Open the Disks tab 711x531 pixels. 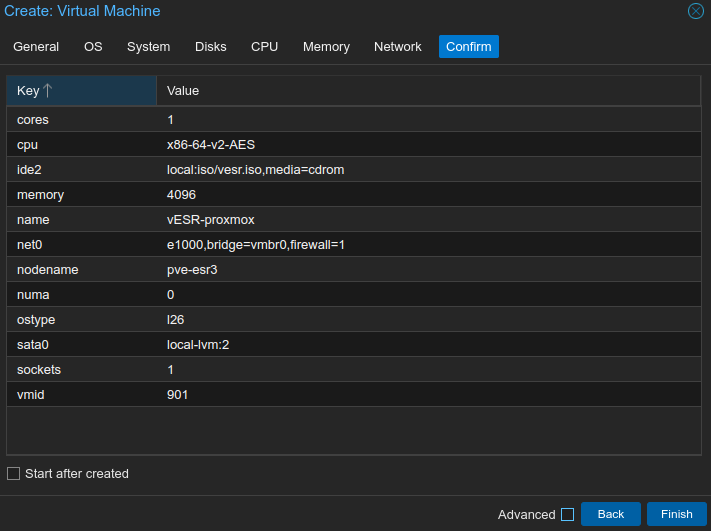click(x=210, y=47)
